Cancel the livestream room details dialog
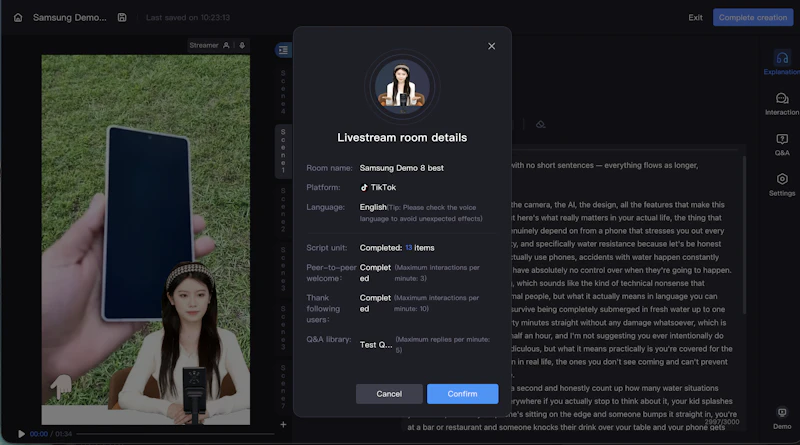This screenshot has height=445, width=800. pyautogui.click(x=389, y=393)
